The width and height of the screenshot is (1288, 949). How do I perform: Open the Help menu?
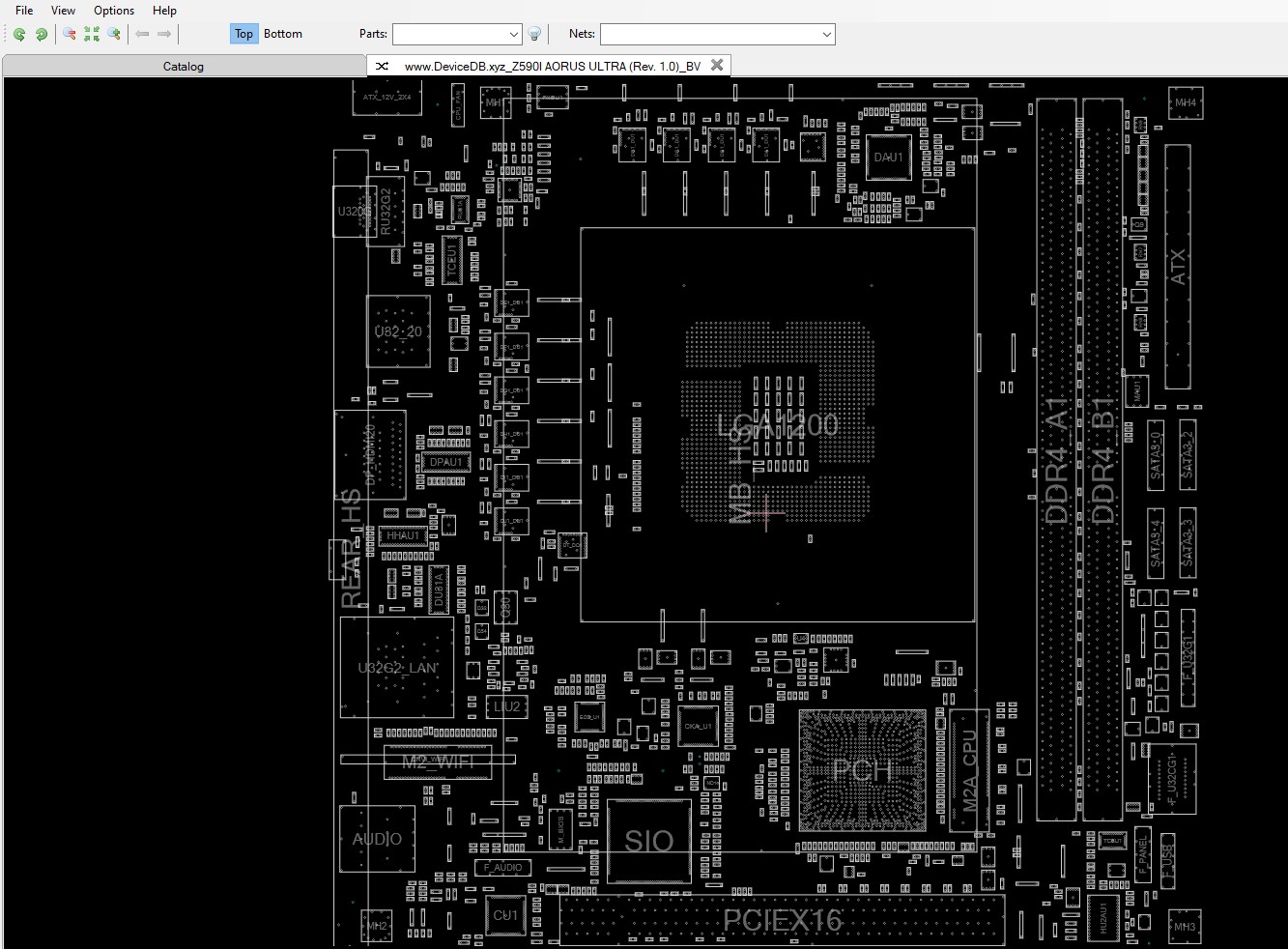point(164,10)
